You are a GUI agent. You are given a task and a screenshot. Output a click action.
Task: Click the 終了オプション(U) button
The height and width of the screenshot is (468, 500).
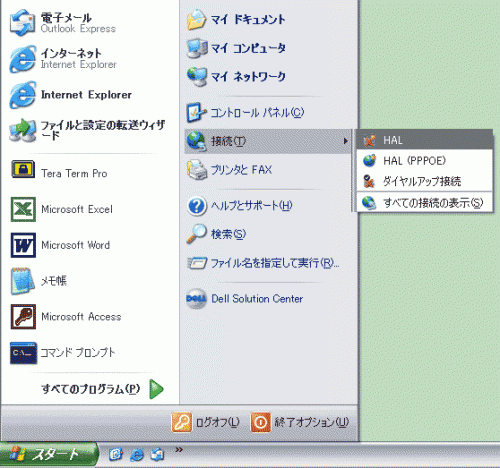pos(300,422)
